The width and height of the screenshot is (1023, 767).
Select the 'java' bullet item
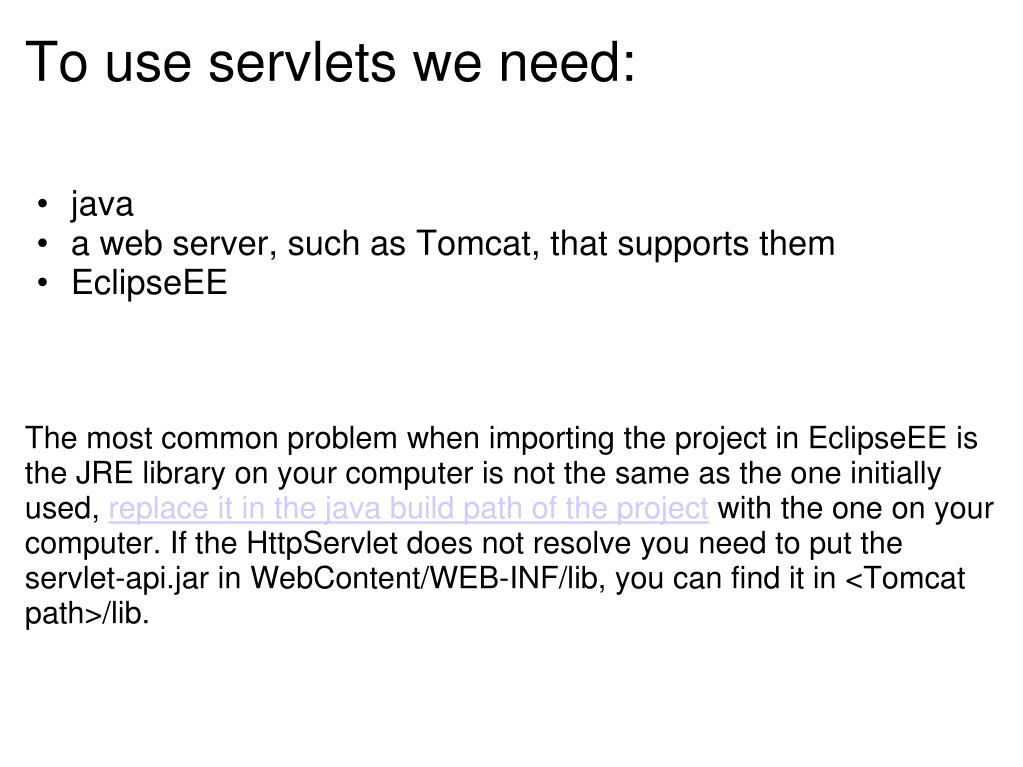(x=102, y=205)
